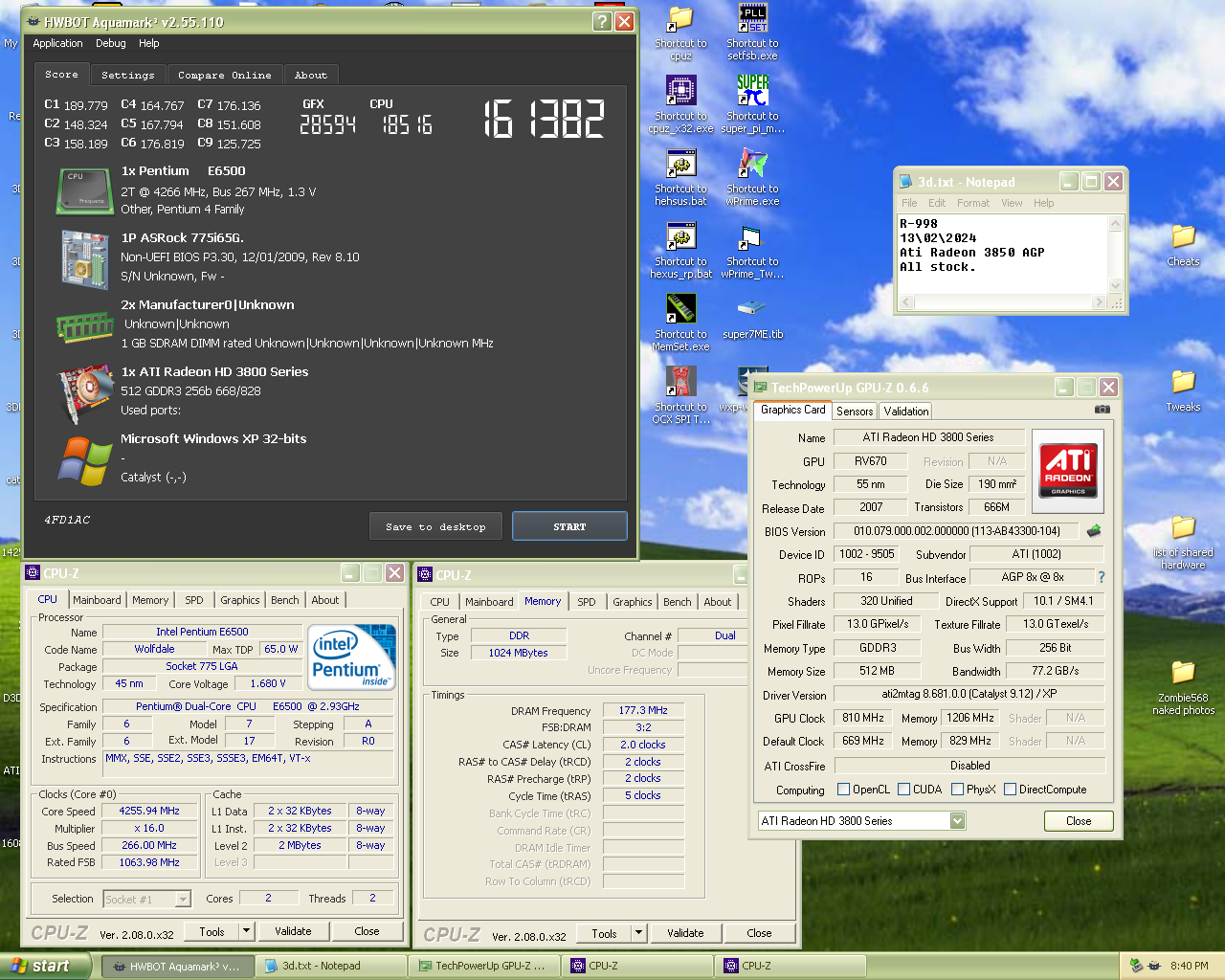Open Tools dropdown arrow in CPU-Z CPU-tab window

click(x=246, y=930)
